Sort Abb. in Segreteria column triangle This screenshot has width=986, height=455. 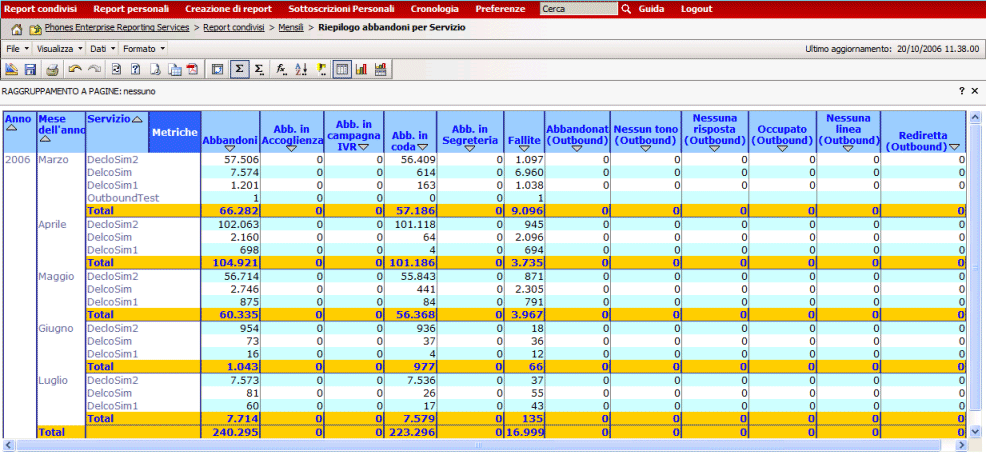(470, 148)
